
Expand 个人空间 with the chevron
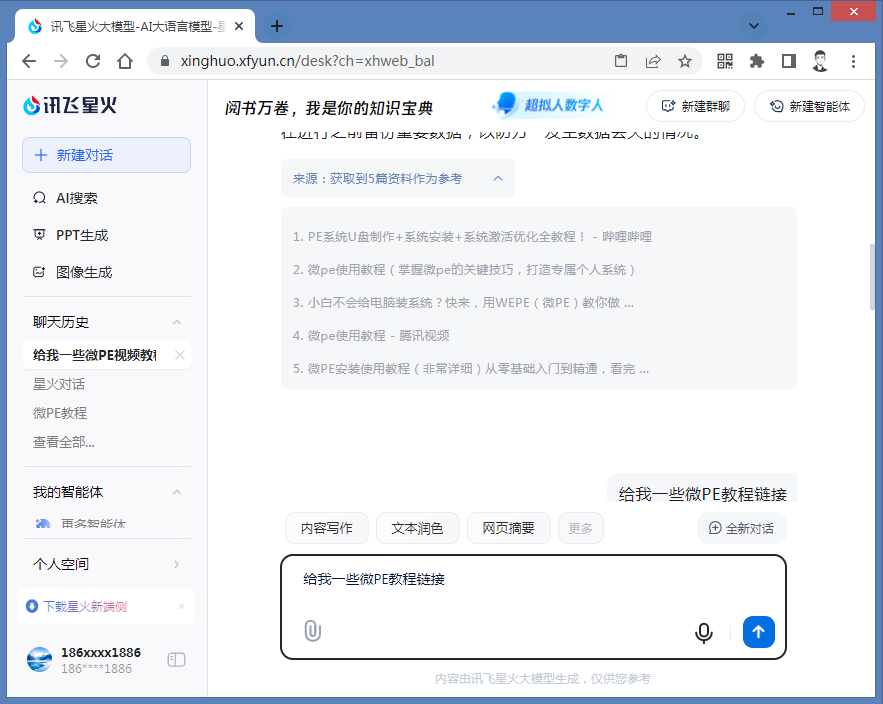pos(177,564)
